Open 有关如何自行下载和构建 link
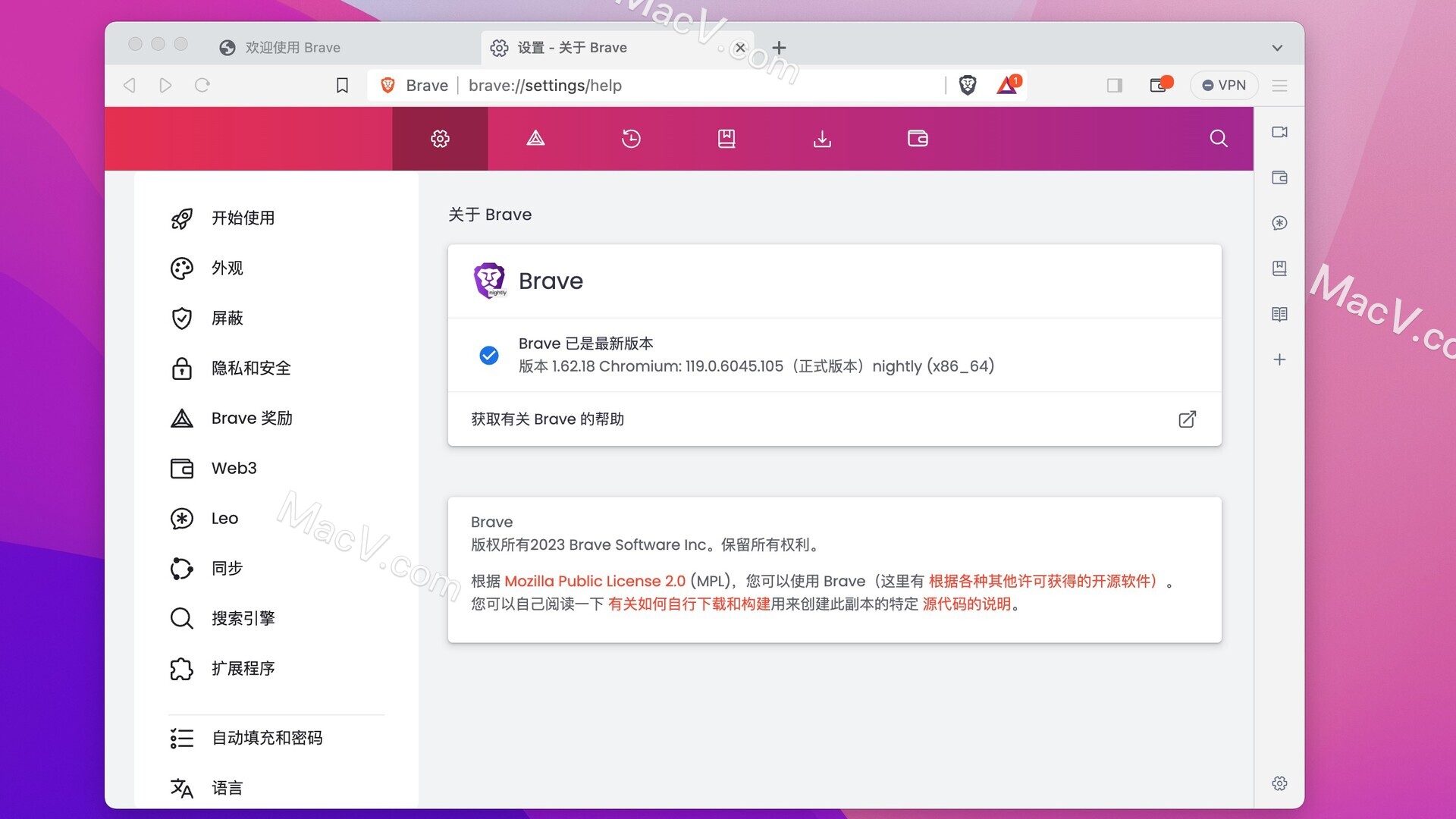Screen dimensions: 1456x819 [689, 604]
